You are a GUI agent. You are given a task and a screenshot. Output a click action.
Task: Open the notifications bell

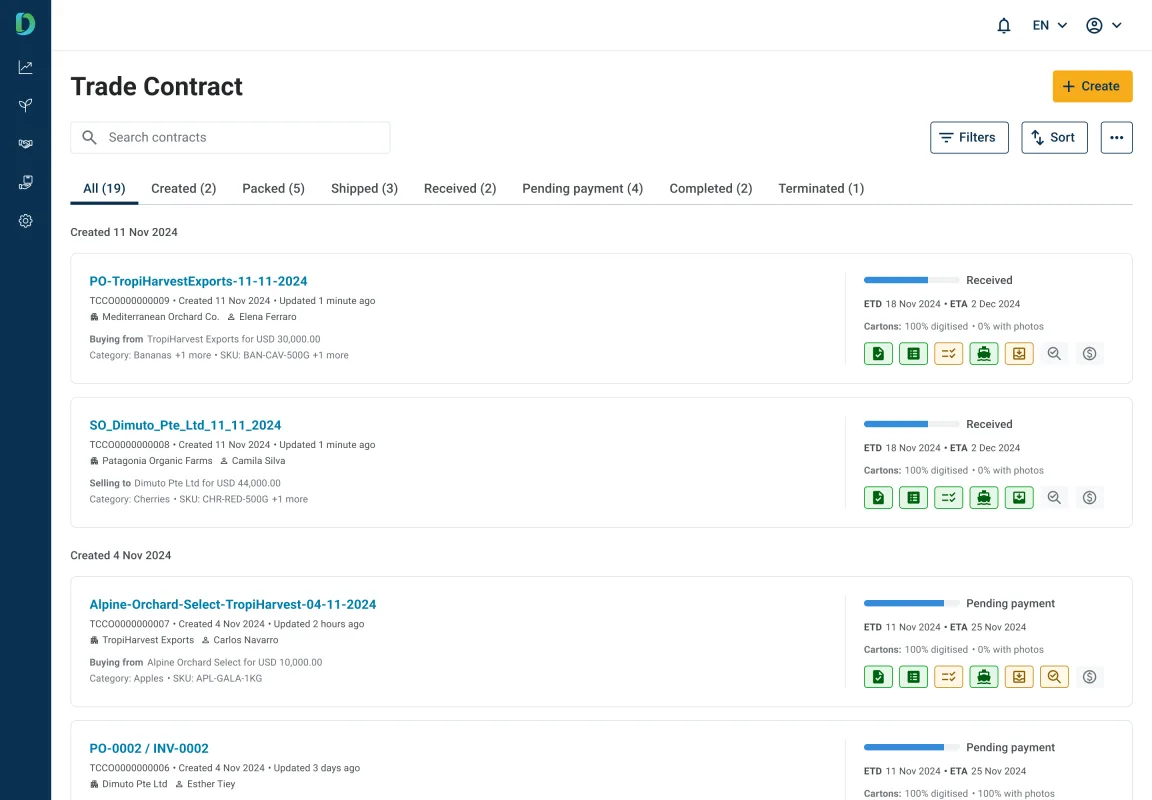(x=1004, y=26)
